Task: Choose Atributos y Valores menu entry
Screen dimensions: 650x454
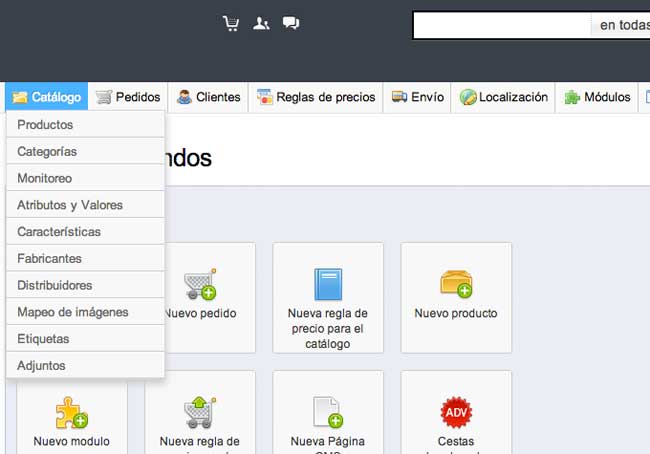Action: click(x=85, y=205)
